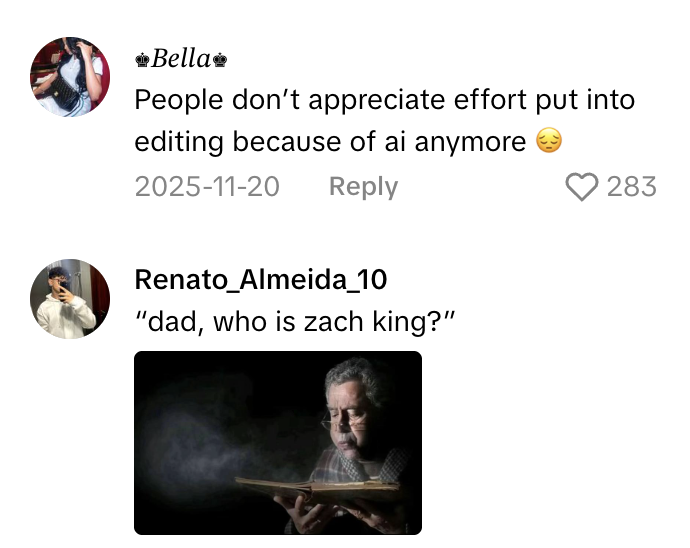Click the line "editing because of ai anymore"

[x=330, y=142]
